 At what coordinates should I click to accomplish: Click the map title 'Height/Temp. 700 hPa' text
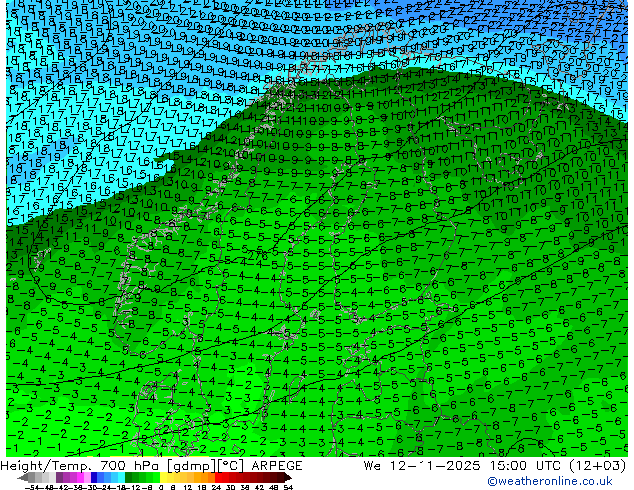coord(80,466)
